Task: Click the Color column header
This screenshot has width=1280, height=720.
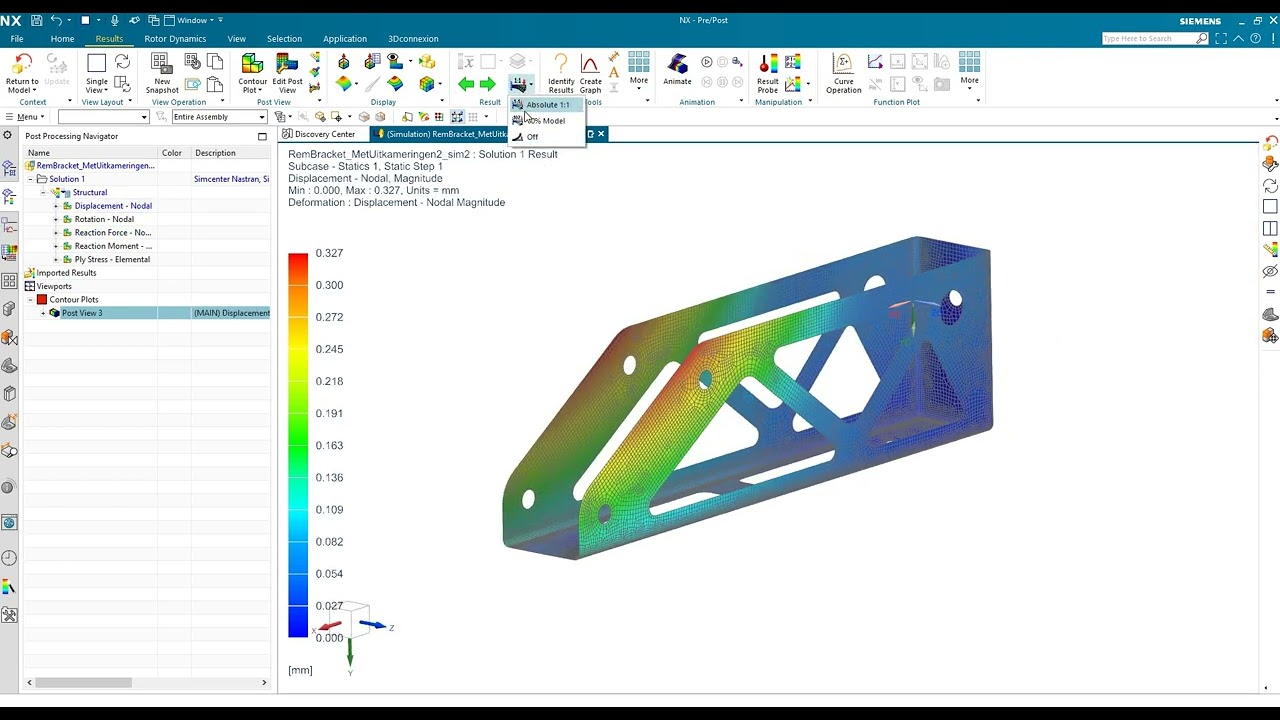Action: pyautogui.click(x=174, y=153)
